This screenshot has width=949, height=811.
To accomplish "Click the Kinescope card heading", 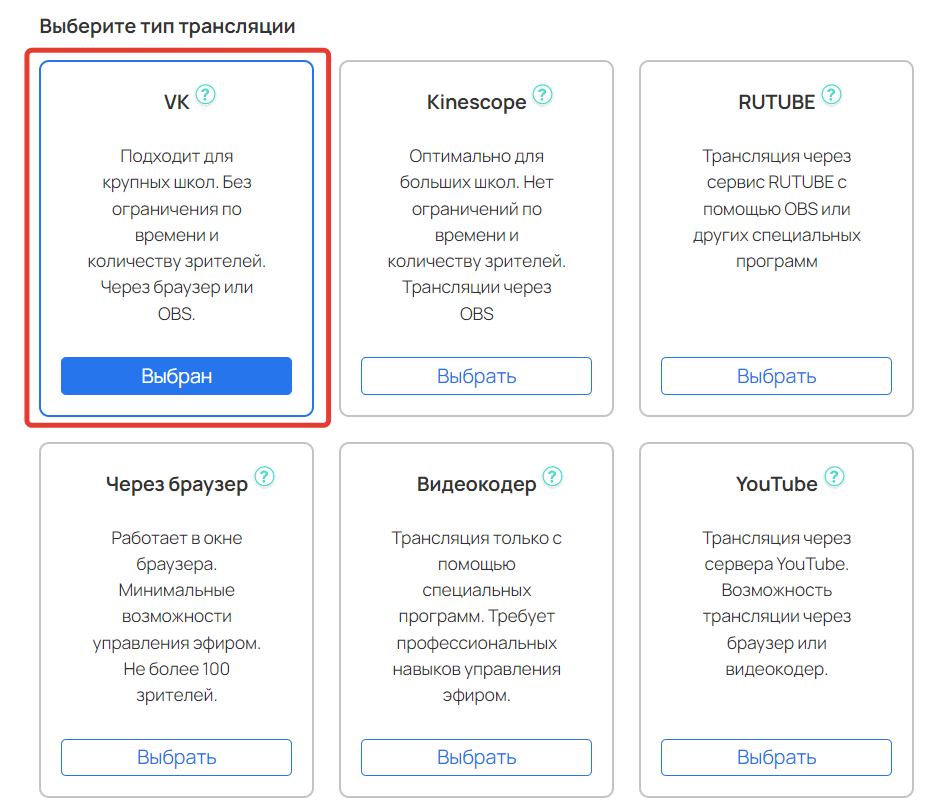I will coord(476,102).
